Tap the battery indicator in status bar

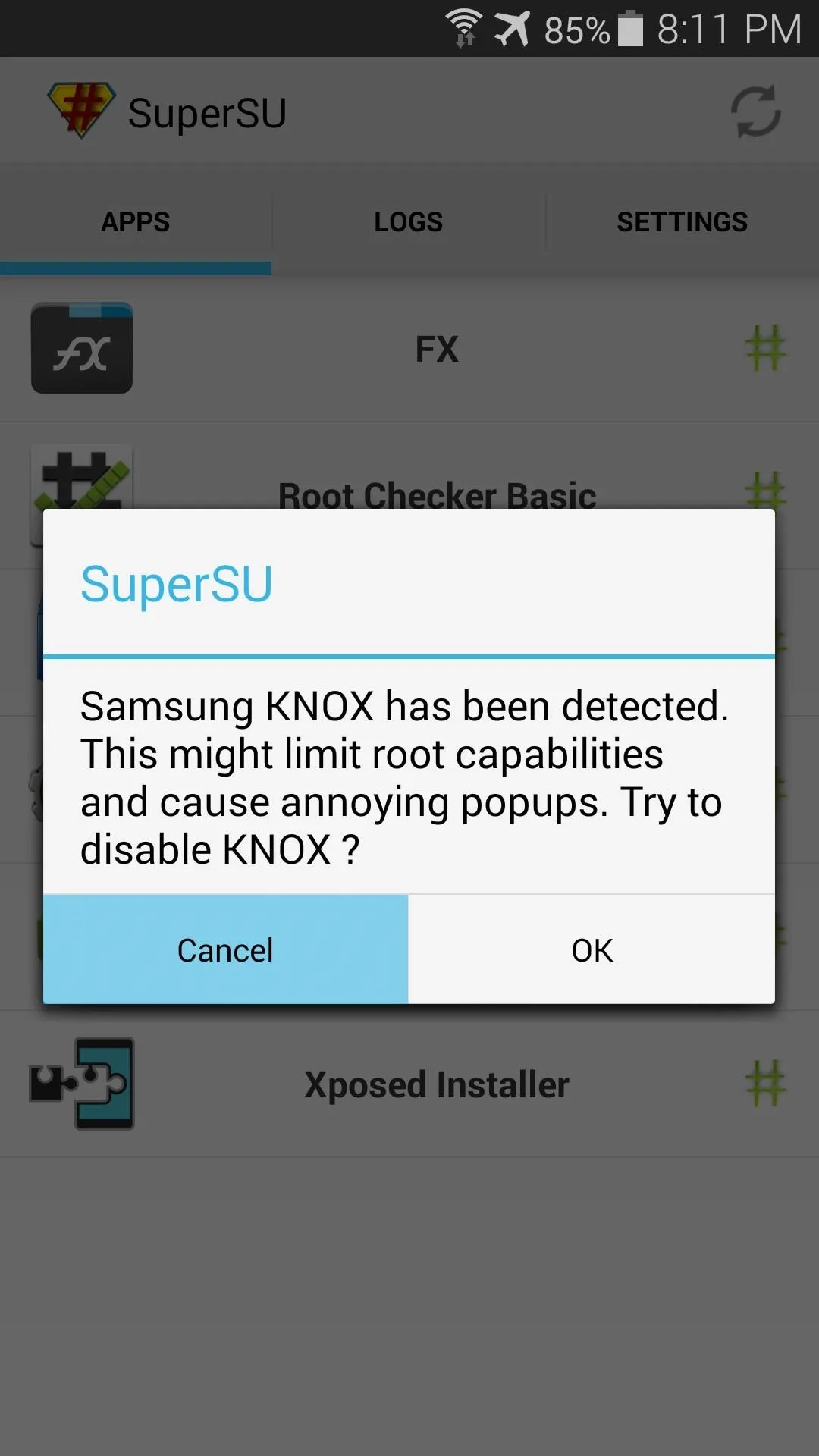tap(630, 29)
